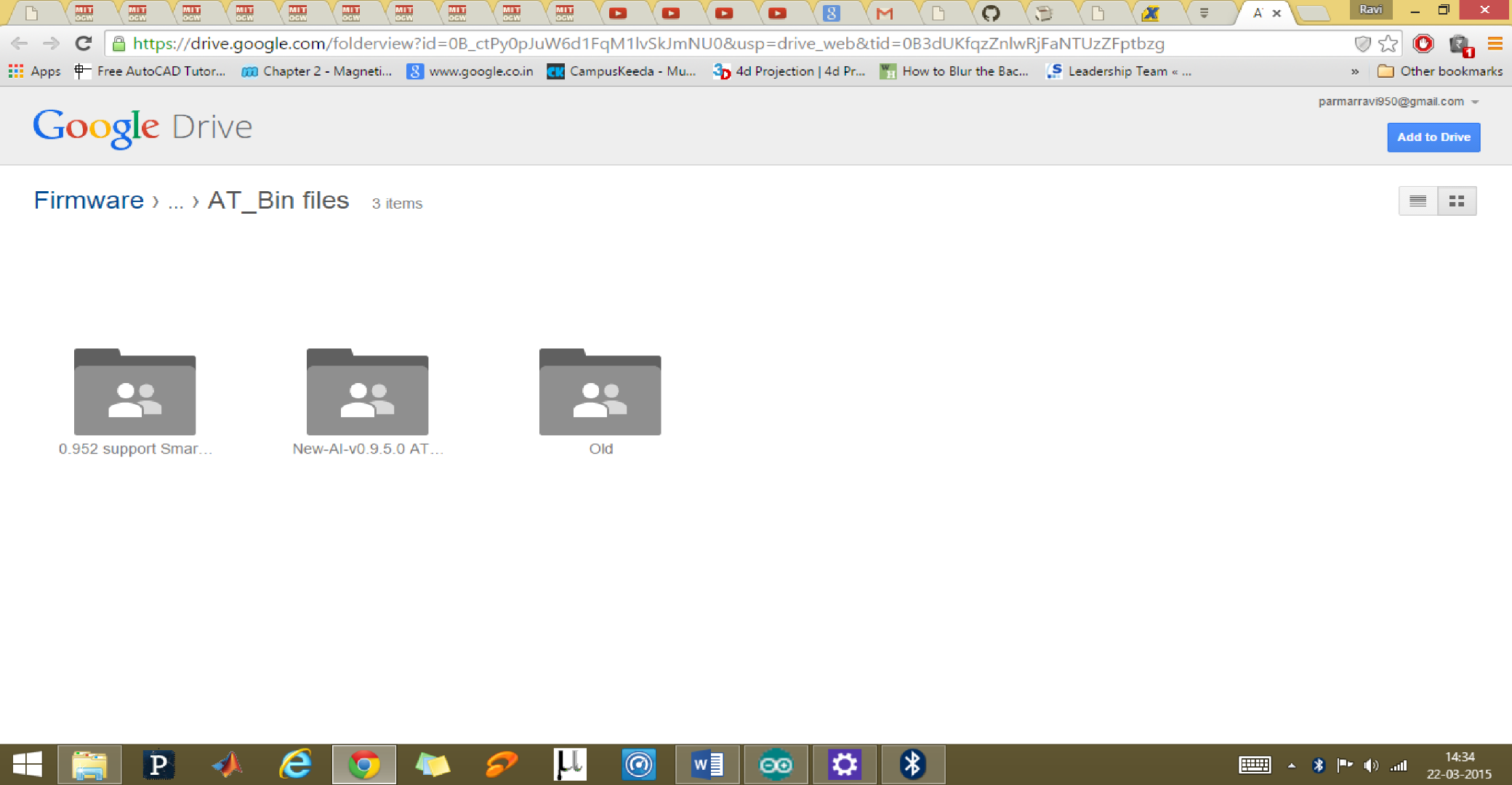Switch to list view layout
Image resolution: width=1512 pixels, height=785 pixels.
pyautogui.click(x=1417, y=201)
